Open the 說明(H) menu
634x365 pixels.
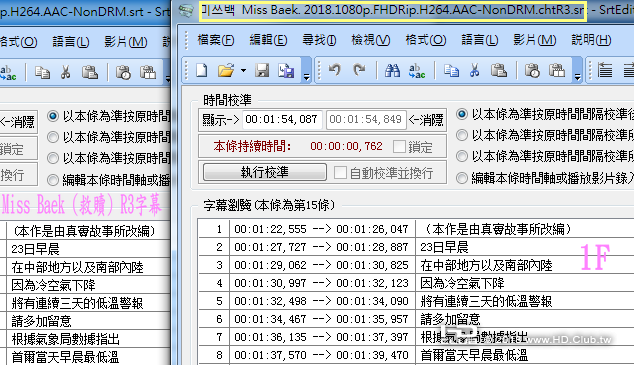(x=591, y=40)
